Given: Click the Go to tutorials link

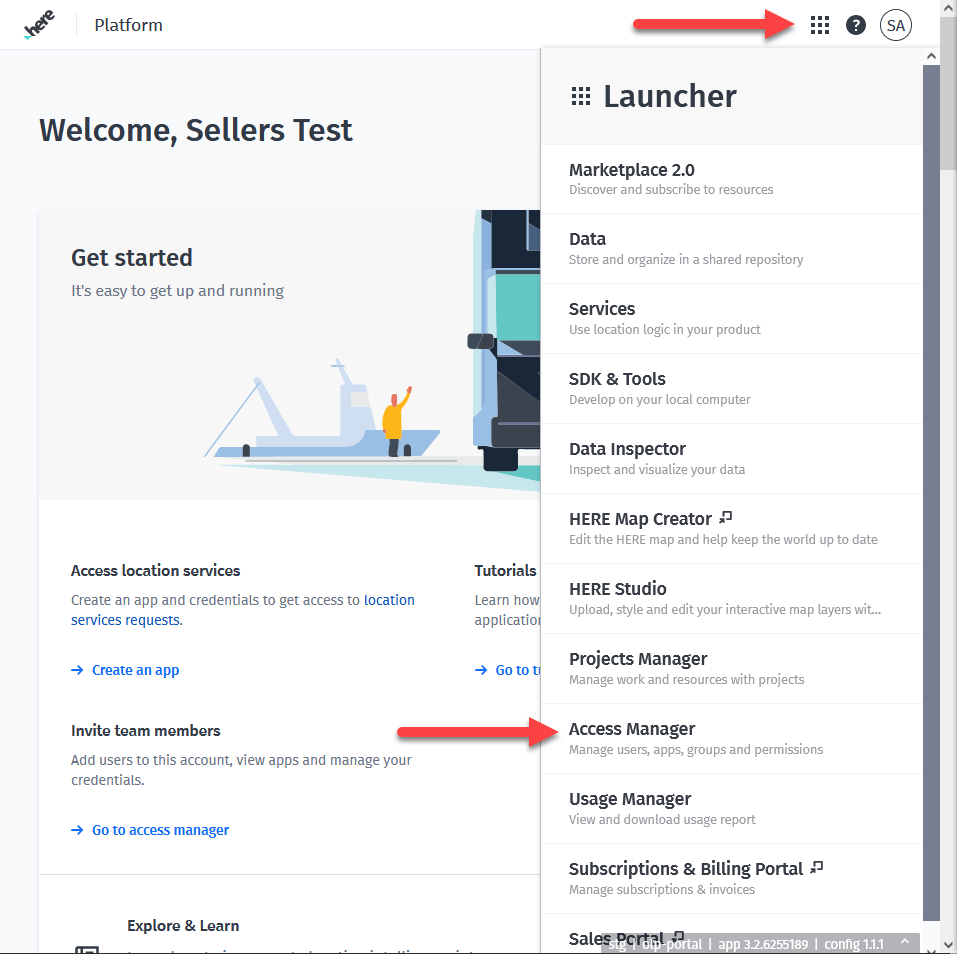Looking at the screenshot, I should [518, 670].
